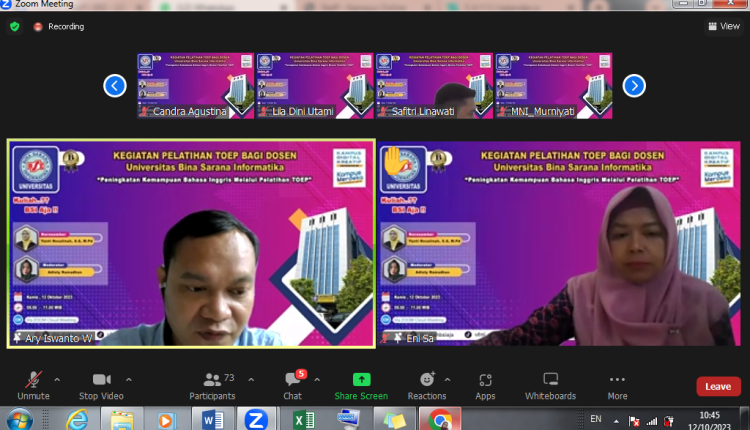Switch to Word in taskbar

(213, 419)
